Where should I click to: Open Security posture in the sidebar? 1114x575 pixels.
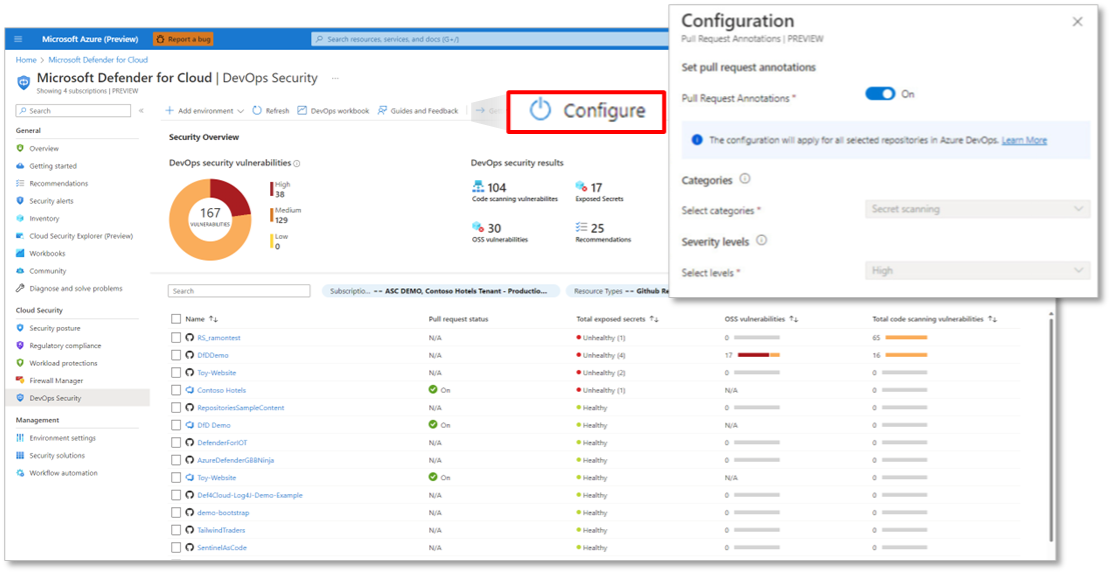pyautogui.click(x=55, y=328)
